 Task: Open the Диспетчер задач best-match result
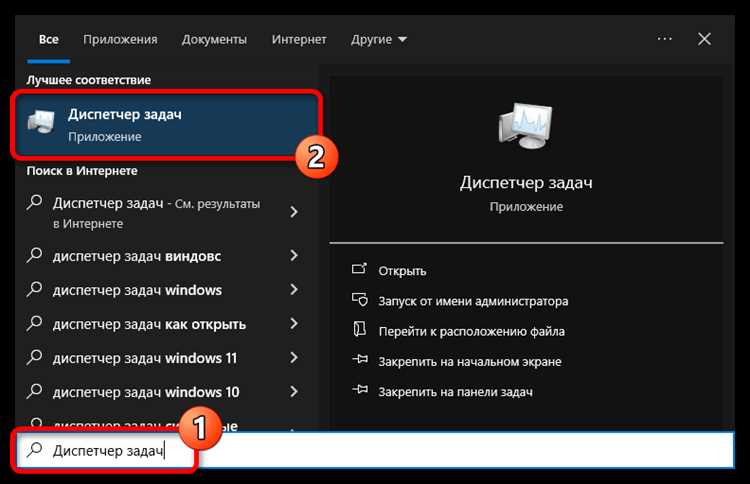click(x=165, y=125)
